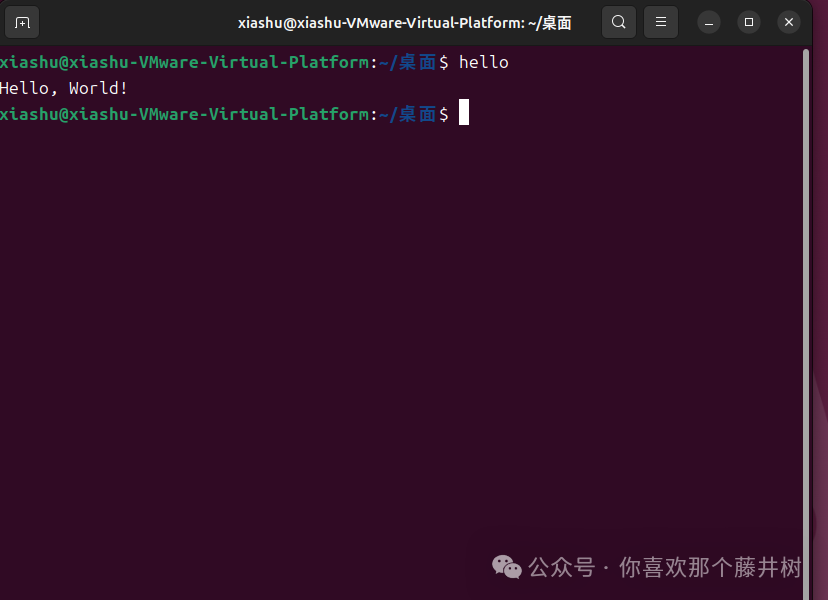The image size is (828, 600).
Task: Click the prompt preceding the hello command
Action: point(224,62)
